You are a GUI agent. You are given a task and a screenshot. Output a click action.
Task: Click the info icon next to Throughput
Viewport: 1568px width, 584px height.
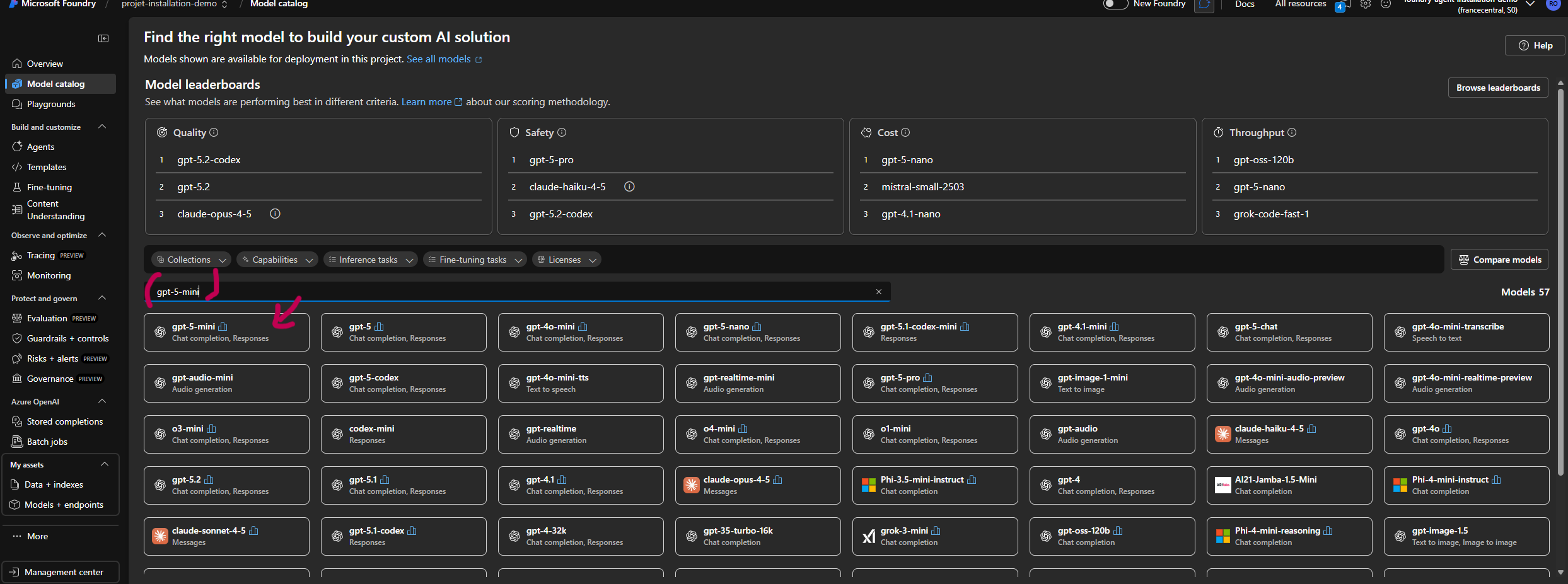[x=1292, y=132]
